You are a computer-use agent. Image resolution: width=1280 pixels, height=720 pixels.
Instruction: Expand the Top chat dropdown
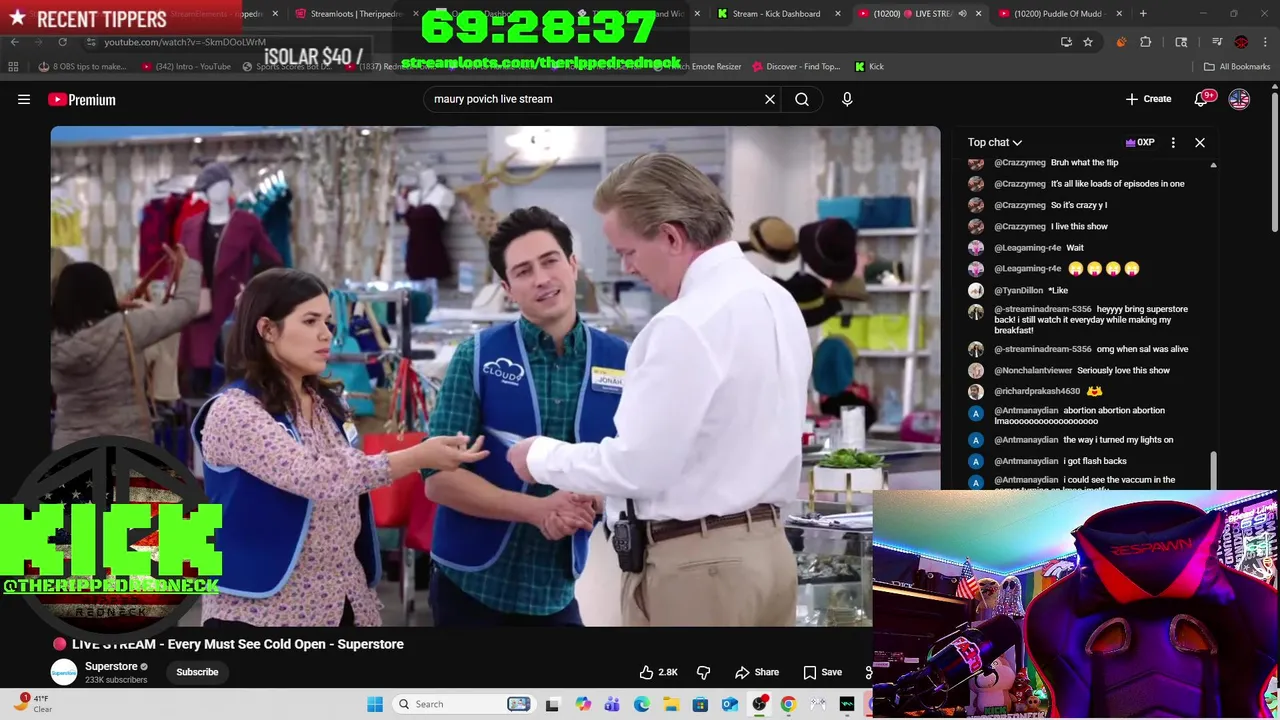click(x=994, y=142)
